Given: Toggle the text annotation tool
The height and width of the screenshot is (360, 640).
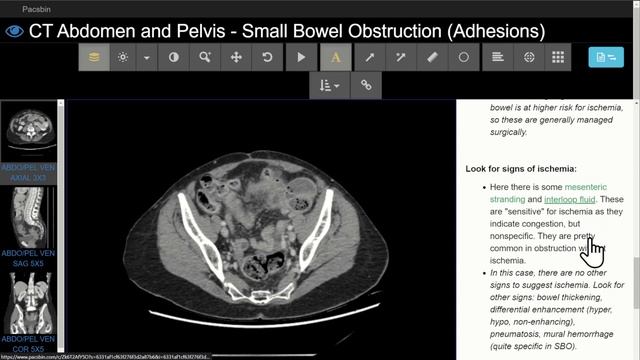Looking at the screenshot, I should (x=336, y=57).
